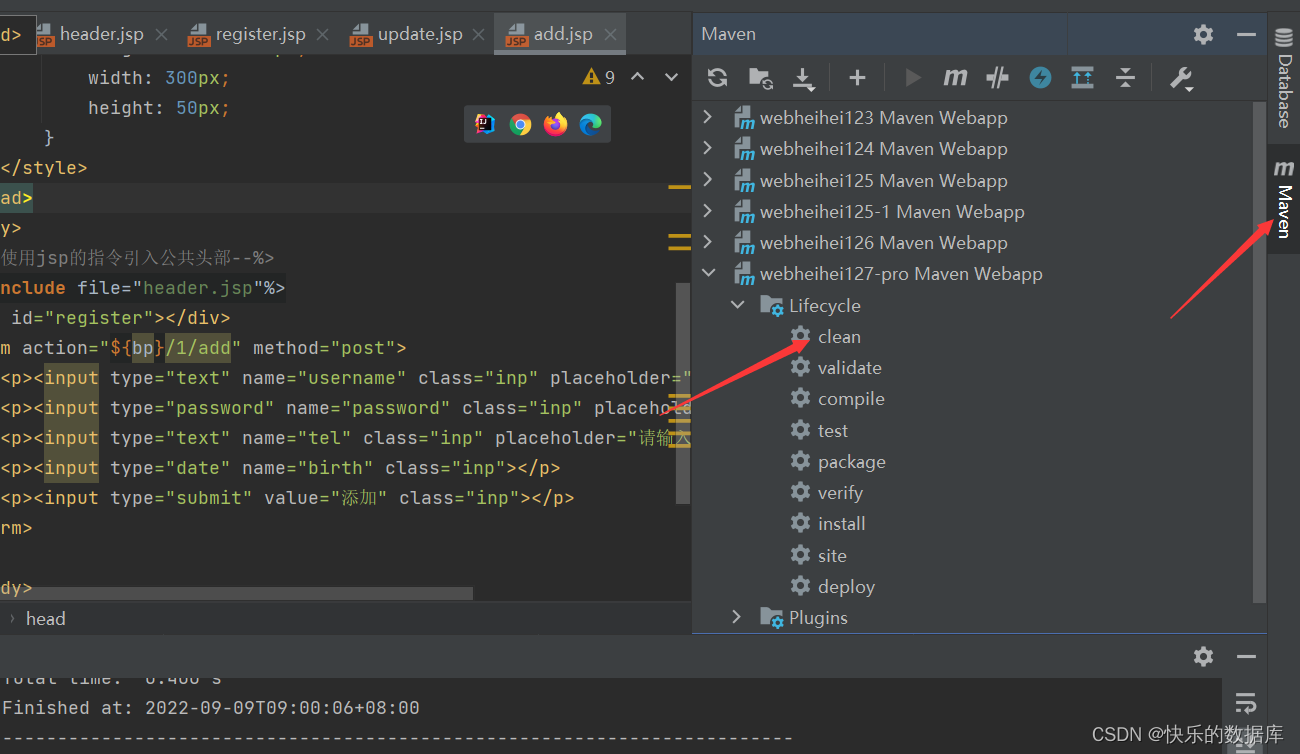Expand webheihei124 Maven Webapp project
This screenshot has width=1300, height=754.
point(708,148)
